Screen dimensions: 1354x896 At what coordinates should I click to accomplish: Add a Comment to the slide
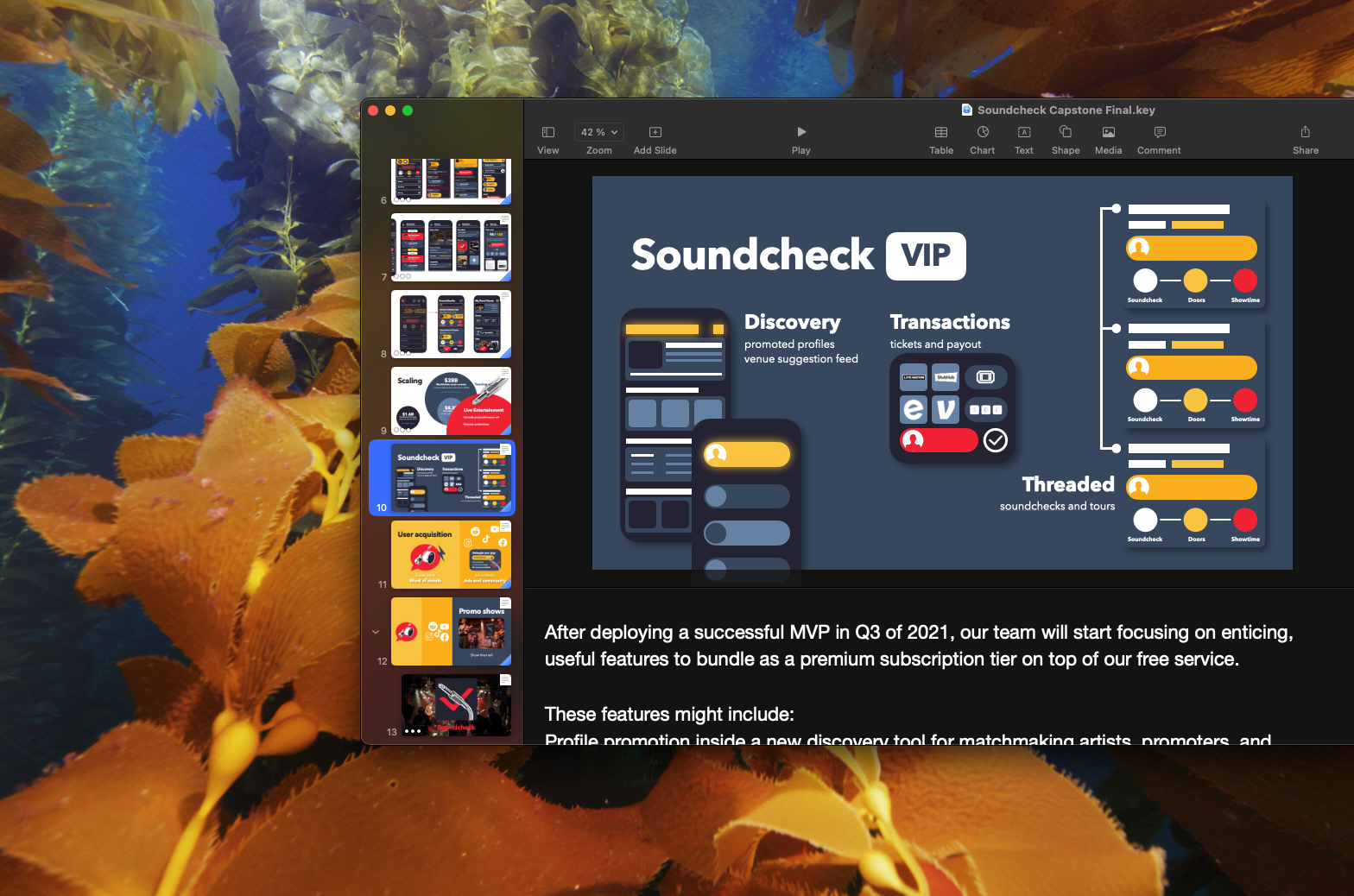pyautogui.click(x=1160, y=132)
